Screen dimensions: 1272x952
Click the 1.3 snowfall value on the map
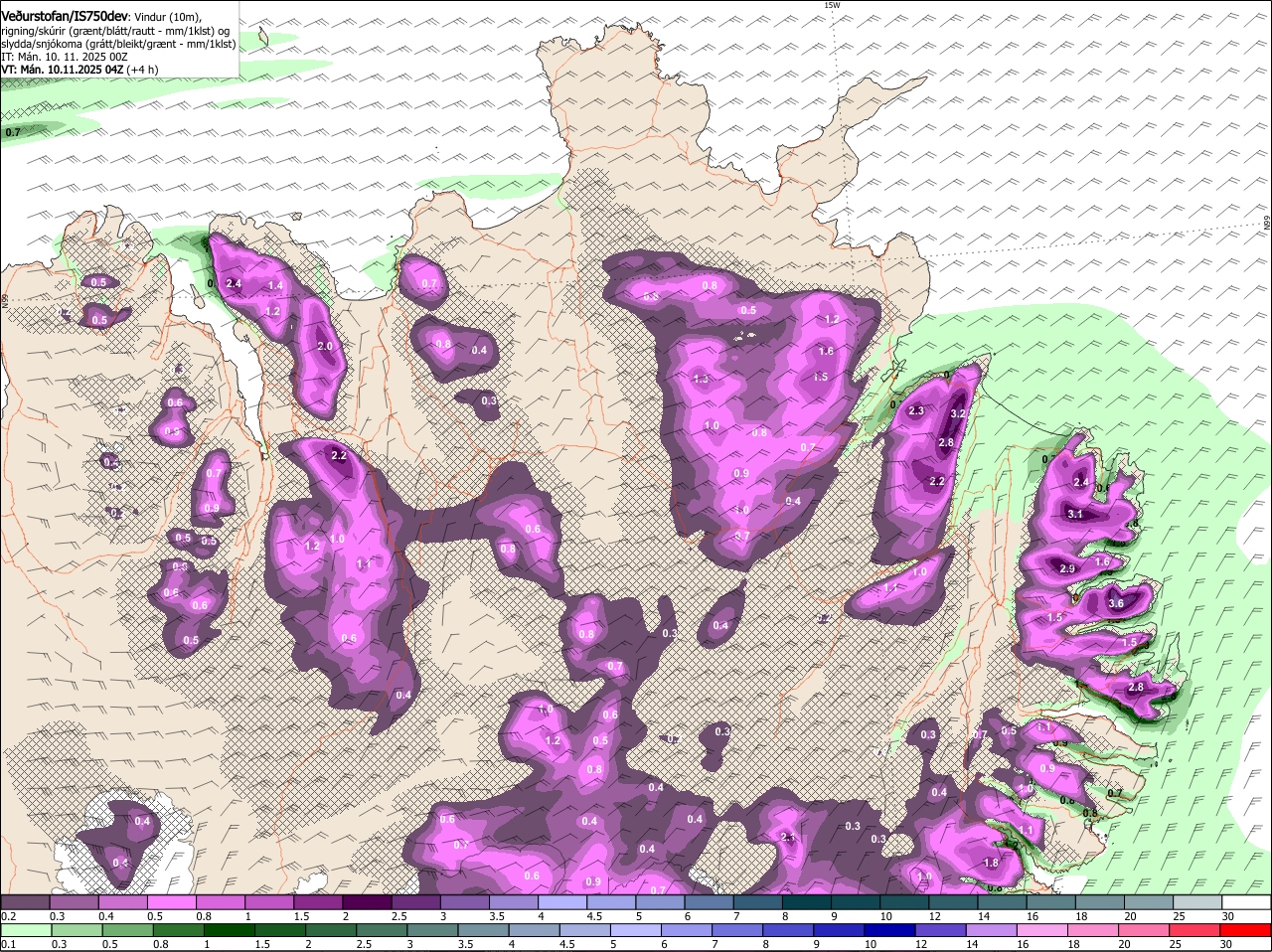click(x=701, y=379)
